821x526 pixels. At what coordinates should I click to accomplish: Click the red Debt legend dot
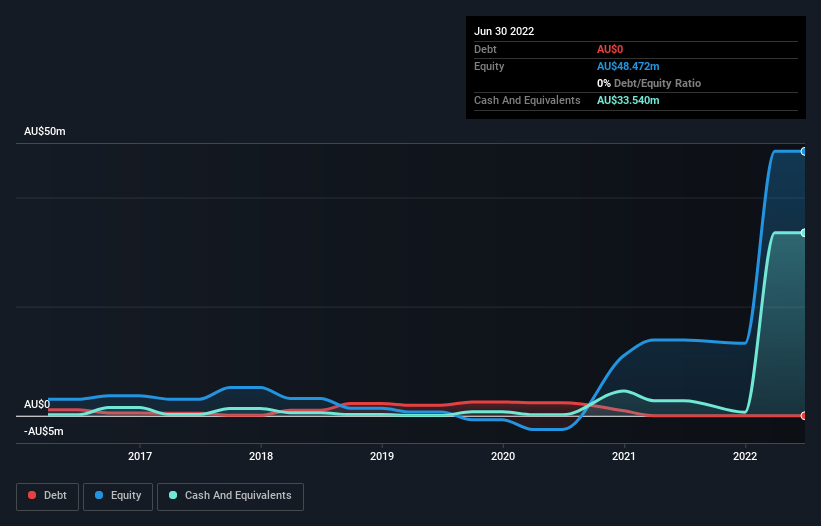point(32,495)
